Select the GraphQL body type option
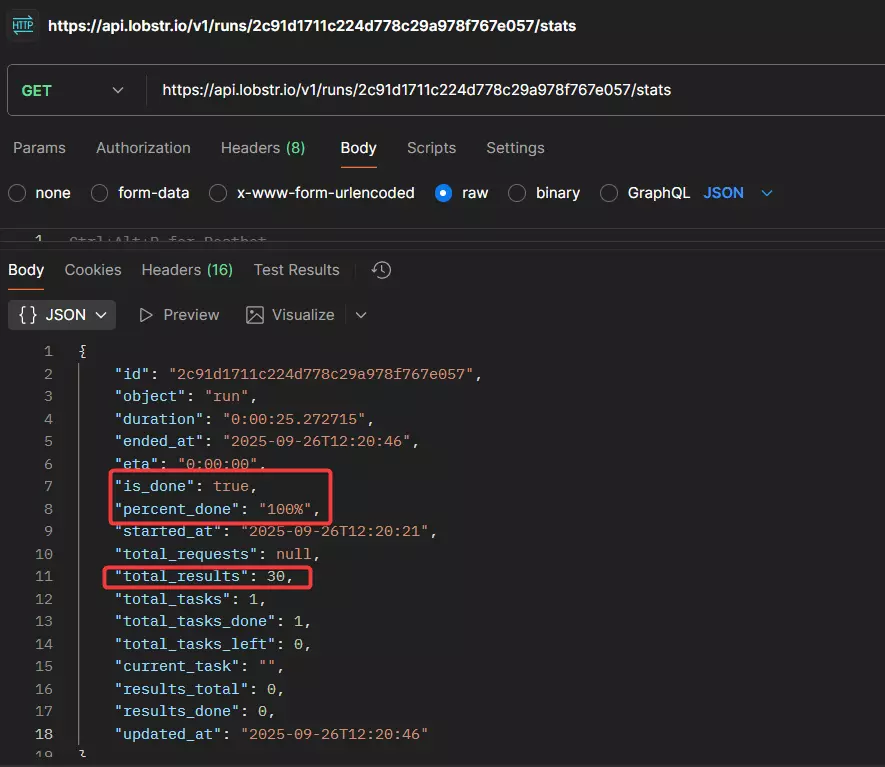 coord(609,193)
